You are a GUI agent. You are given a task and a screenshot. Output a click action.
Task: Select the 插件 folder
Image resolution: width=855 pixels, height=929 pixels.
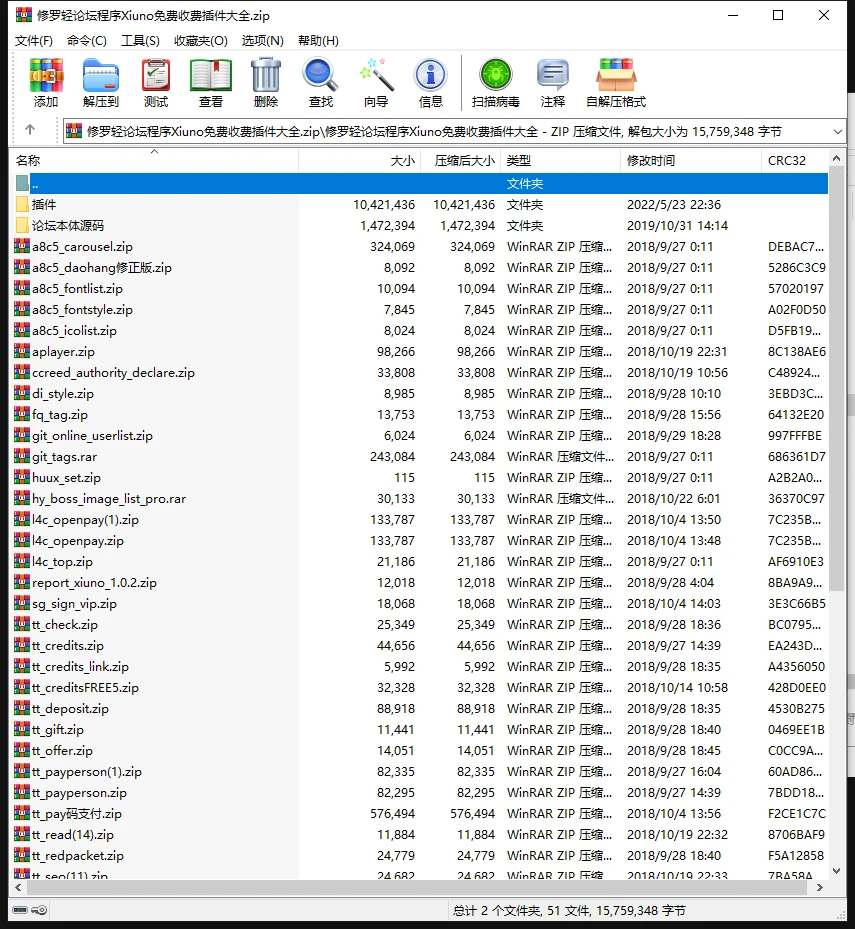pos(44,205)
